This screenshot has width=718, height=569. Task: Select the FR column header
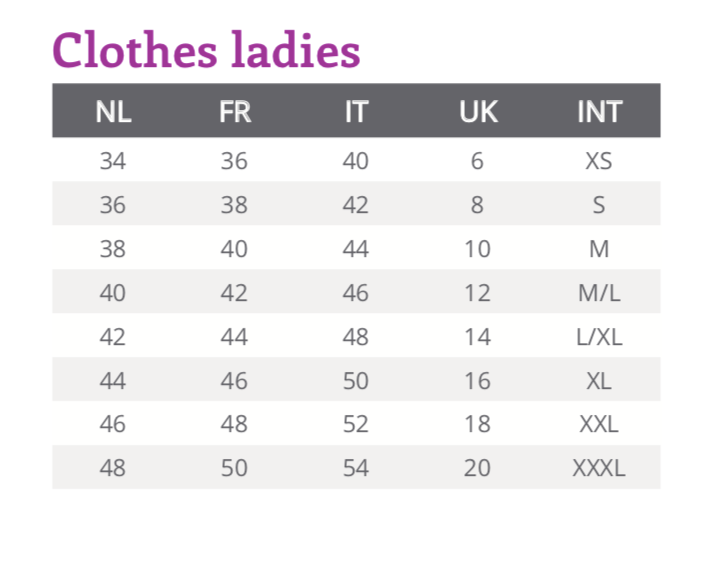[234, 112]
